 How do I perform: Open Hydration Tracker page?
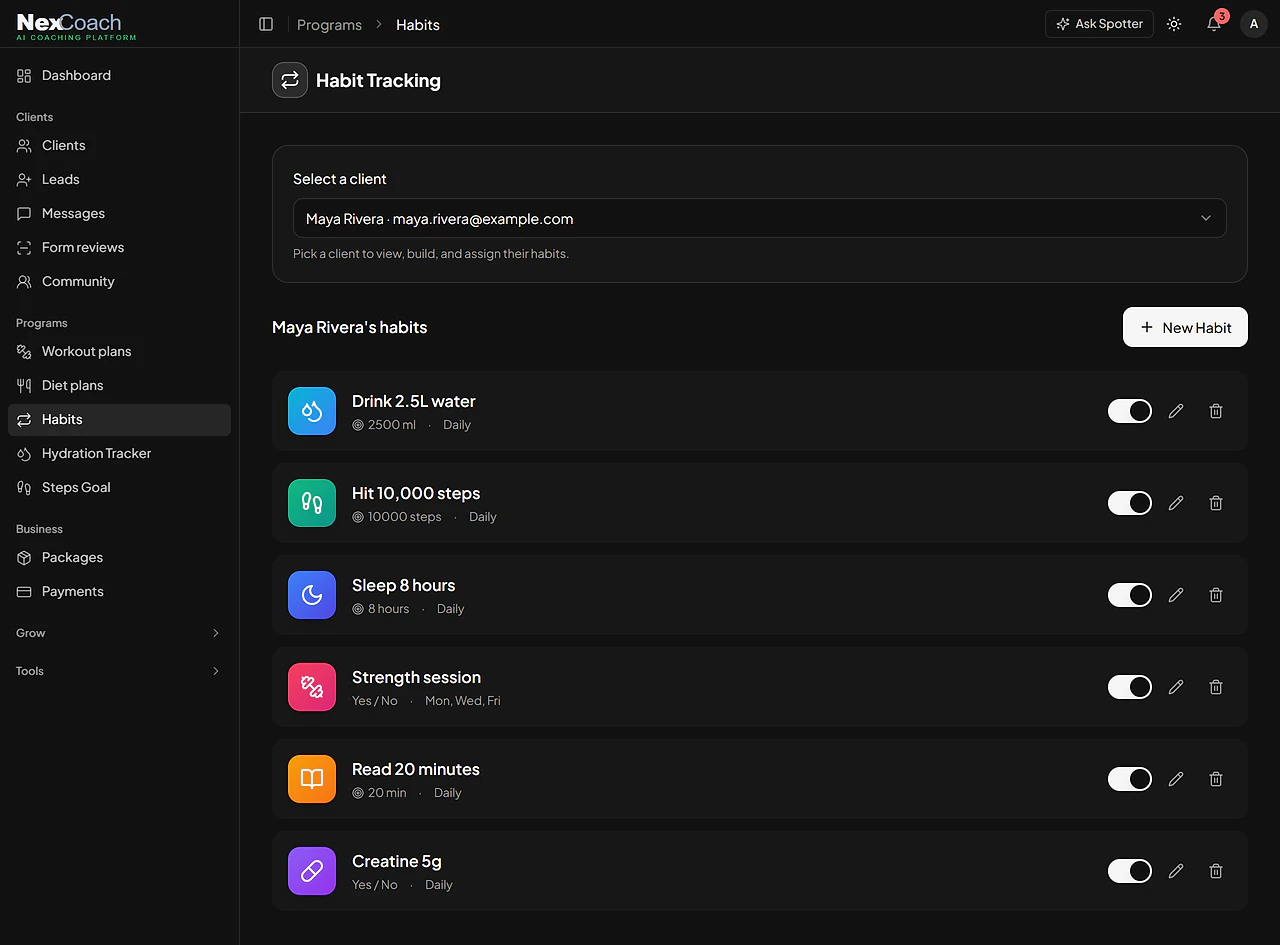[119, 453]
